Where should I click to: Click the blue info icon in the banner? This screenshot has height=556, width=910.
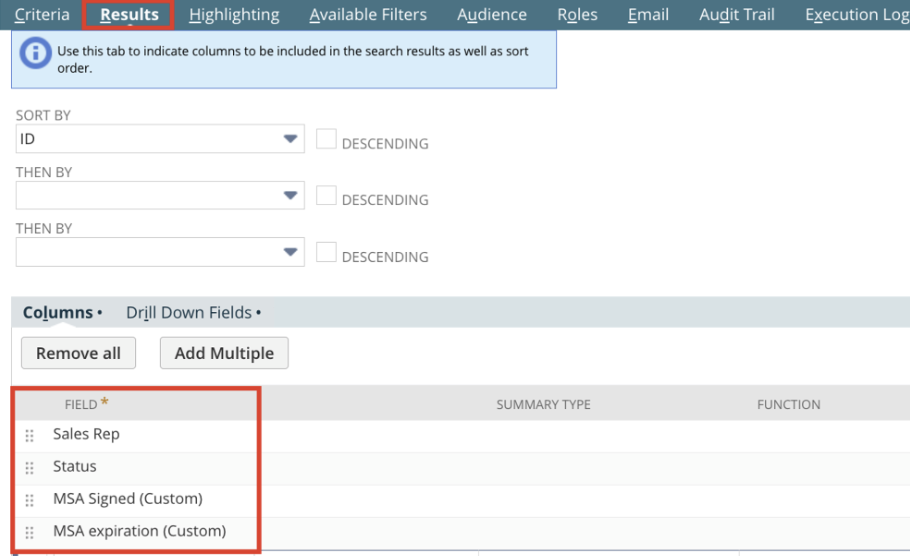click(35, 53)
